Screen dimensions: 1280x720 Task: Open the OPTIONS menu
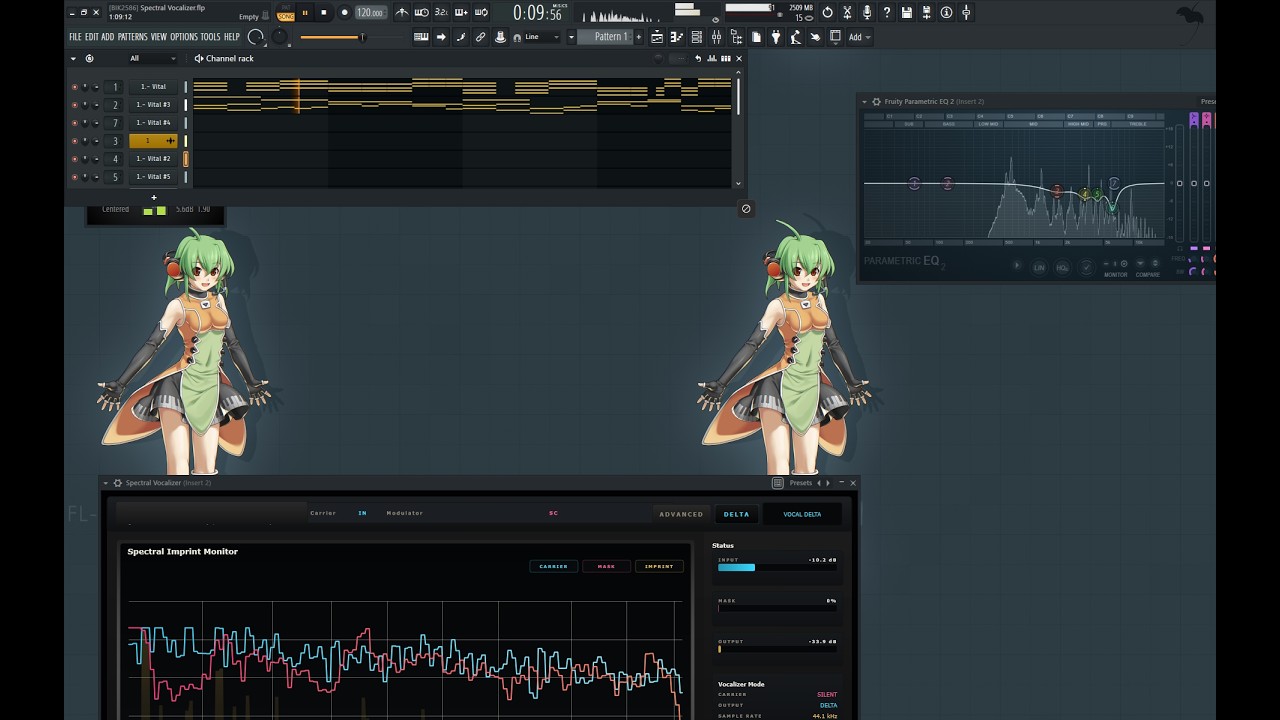[184, 37]
